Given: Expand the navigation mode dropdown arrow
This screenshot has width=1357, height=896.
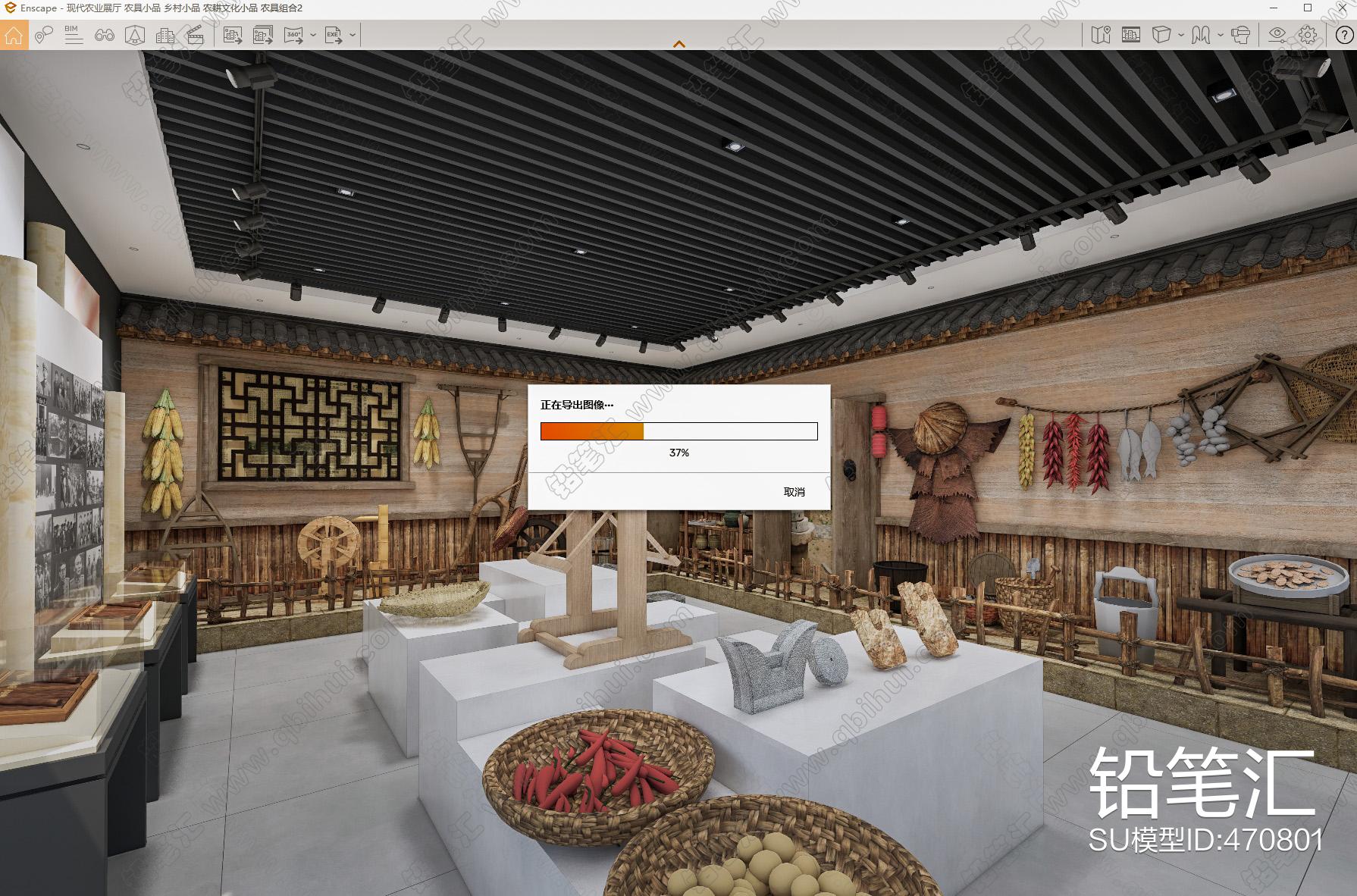Looking at the screenshot, I should pyautogui.click(x=1220, y=35).
